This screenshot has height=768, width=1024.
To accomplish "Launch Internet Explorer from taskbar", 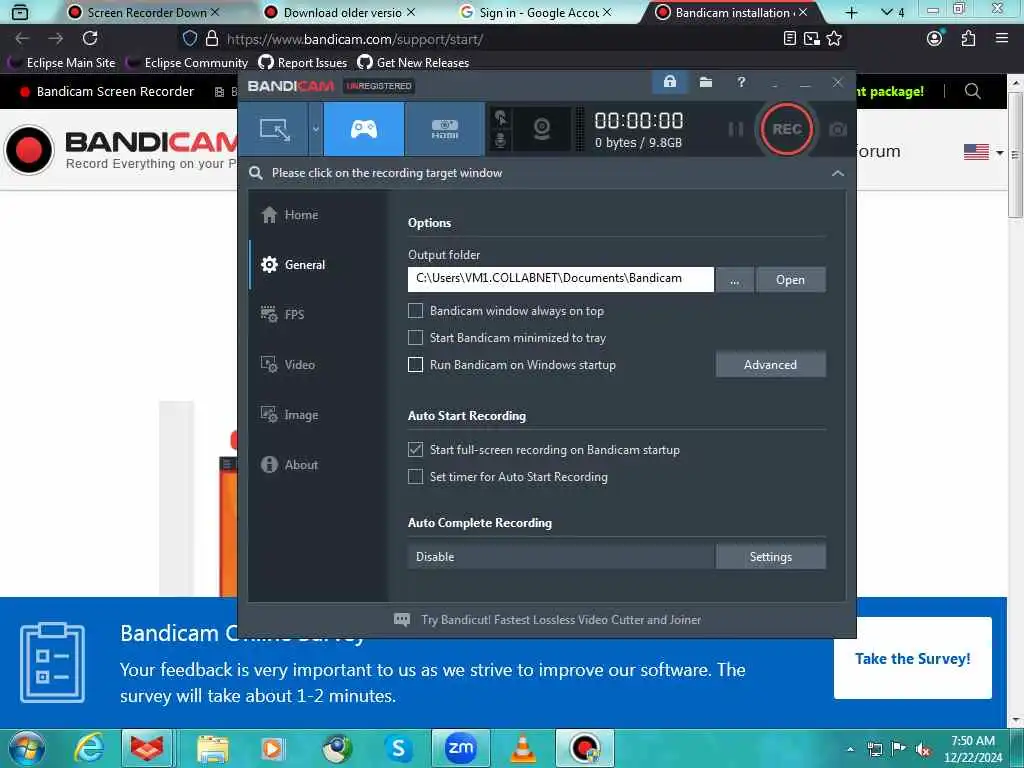I will click(89, 748).
